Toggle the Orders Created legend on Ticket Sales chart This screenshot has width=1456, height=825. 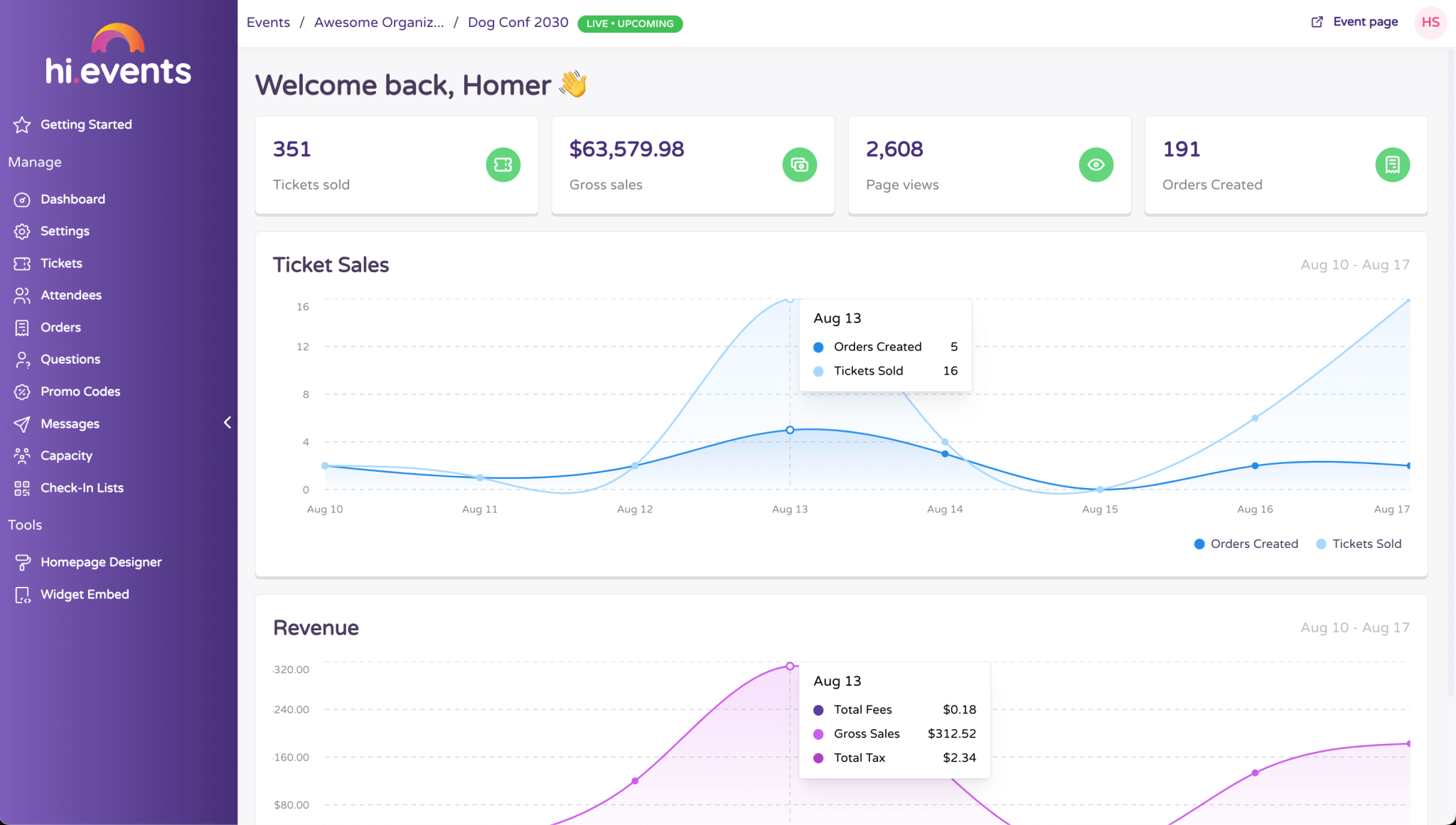1246,544
